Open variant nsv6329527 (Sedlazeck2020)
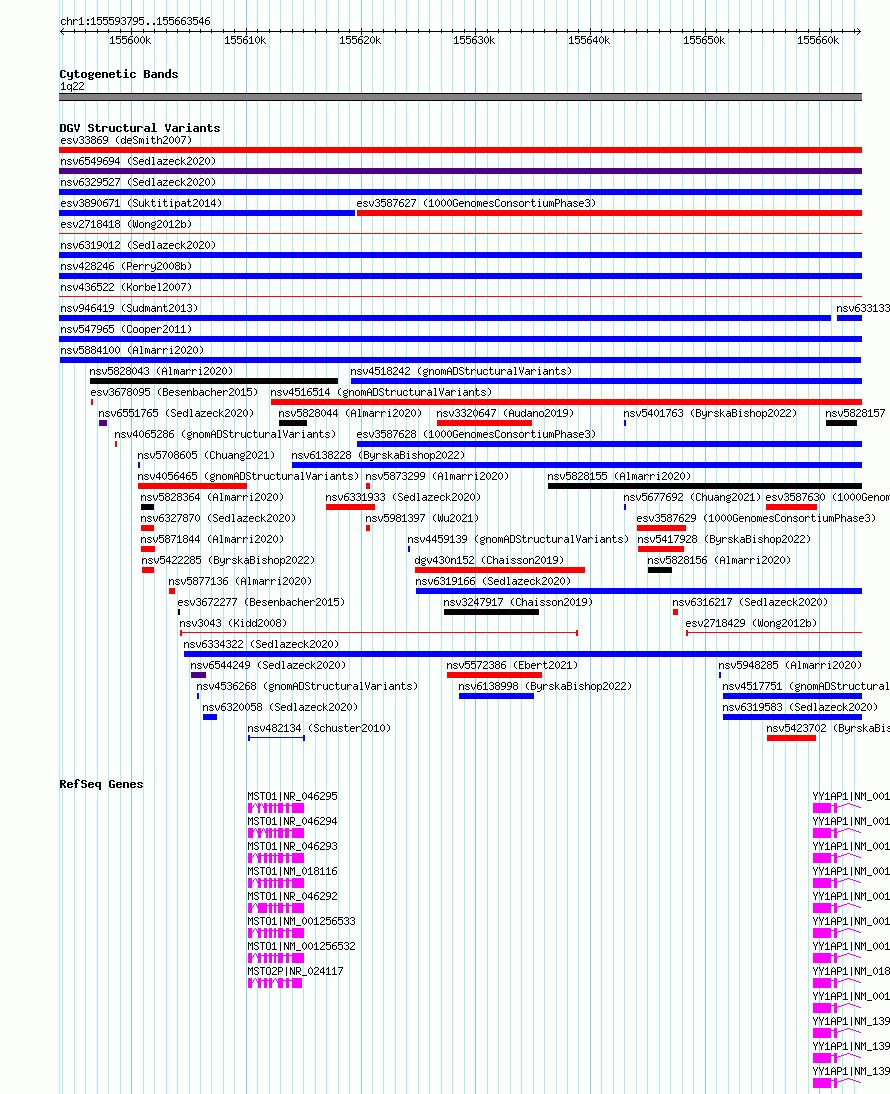 tap(460, 192)
